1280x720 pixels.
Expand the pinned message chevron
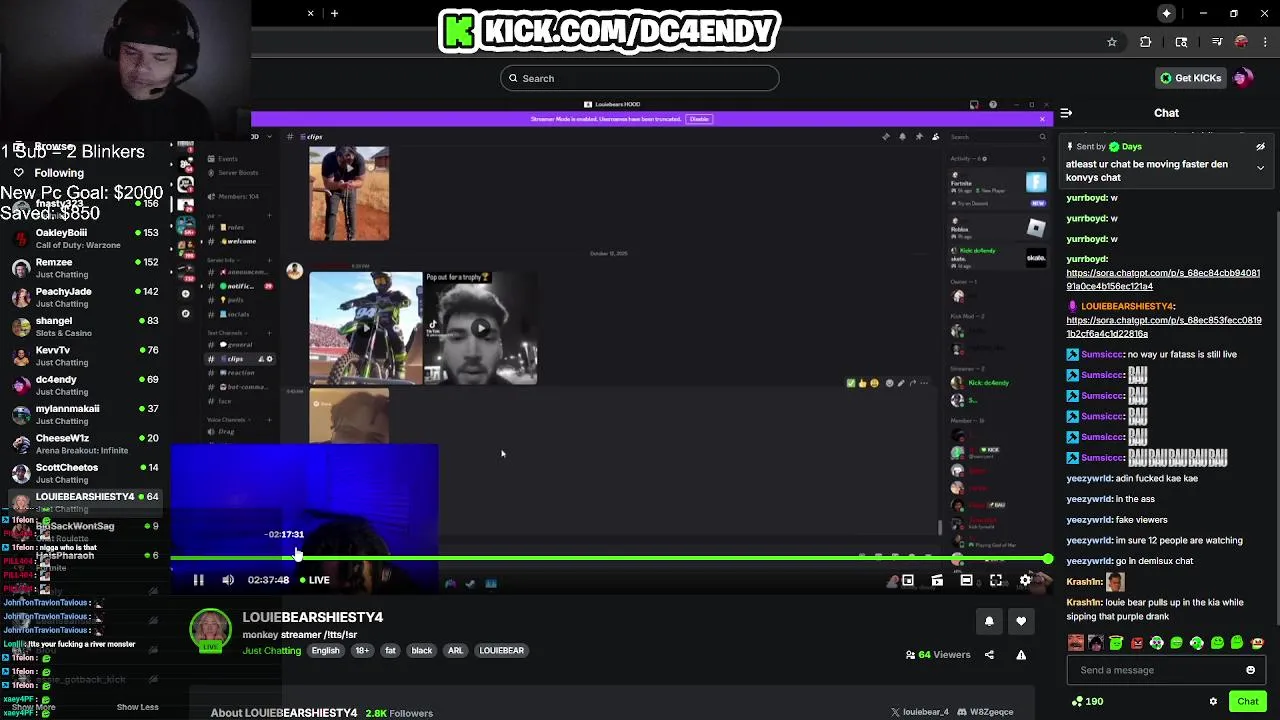click(x=1260, y=168)
